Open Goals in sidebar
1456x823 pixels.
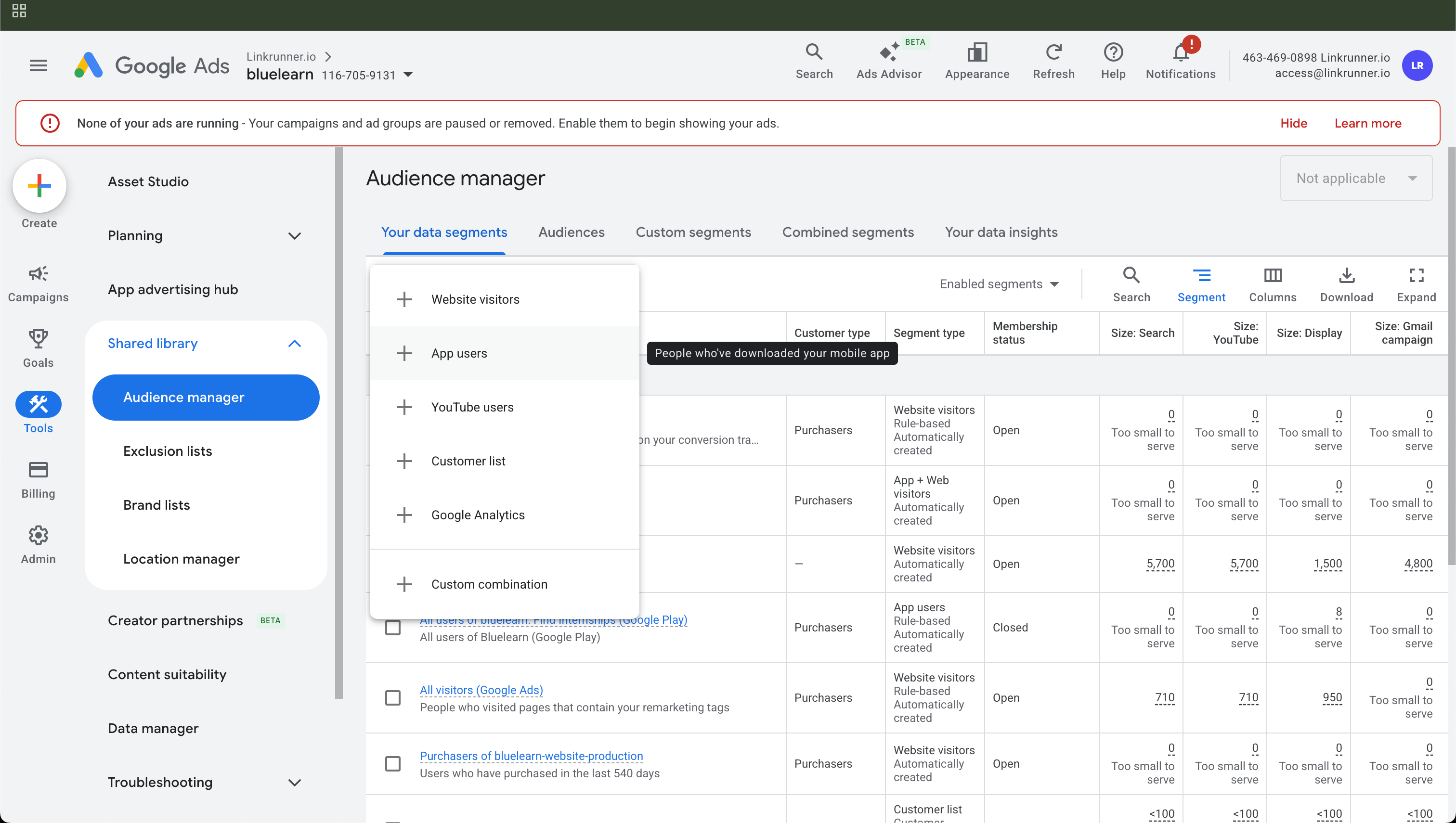[38, 349]
